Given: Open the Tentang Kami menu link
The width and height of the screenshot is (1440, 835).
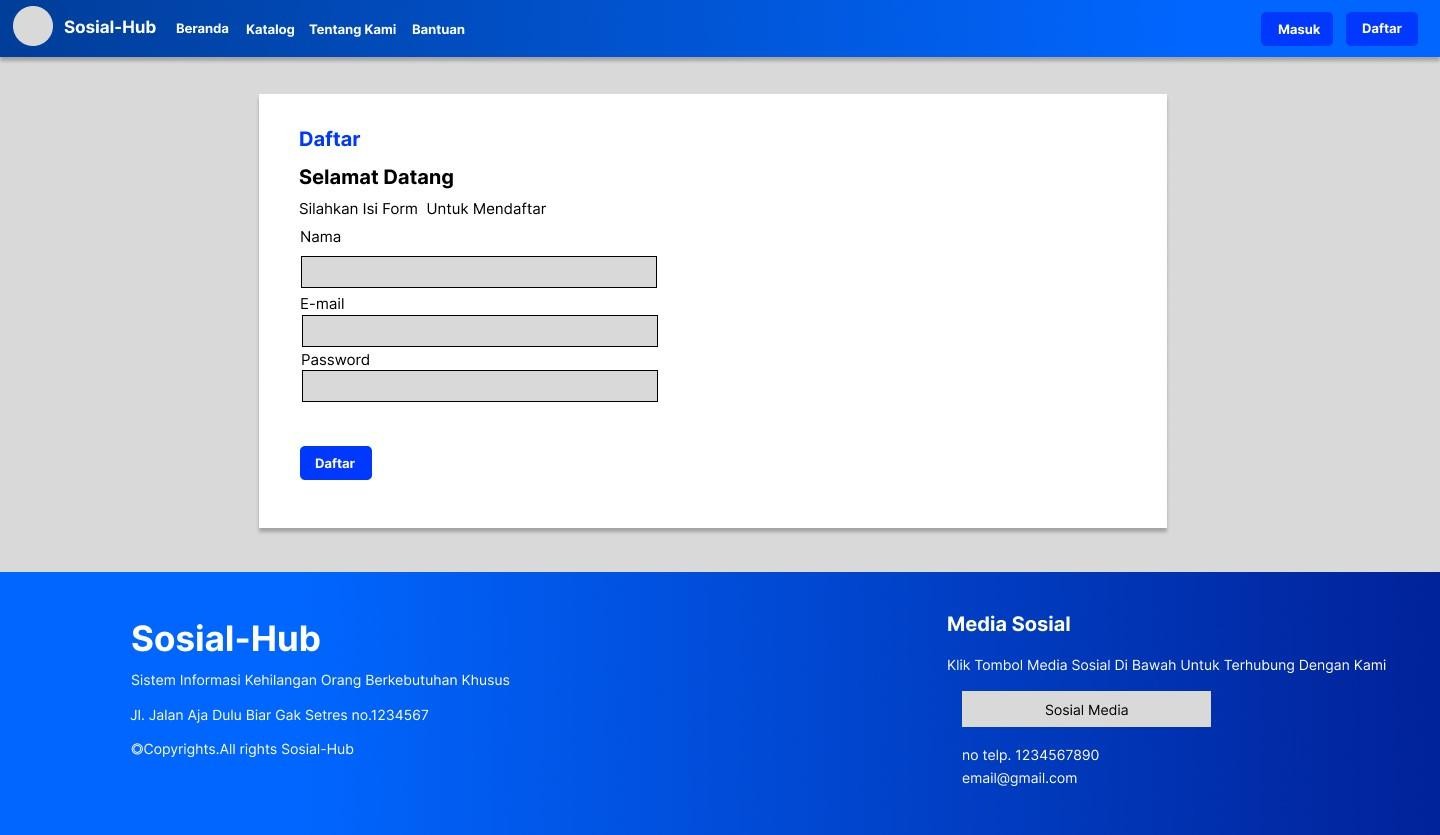Looking at the screenshot, I should coord(352,29).
